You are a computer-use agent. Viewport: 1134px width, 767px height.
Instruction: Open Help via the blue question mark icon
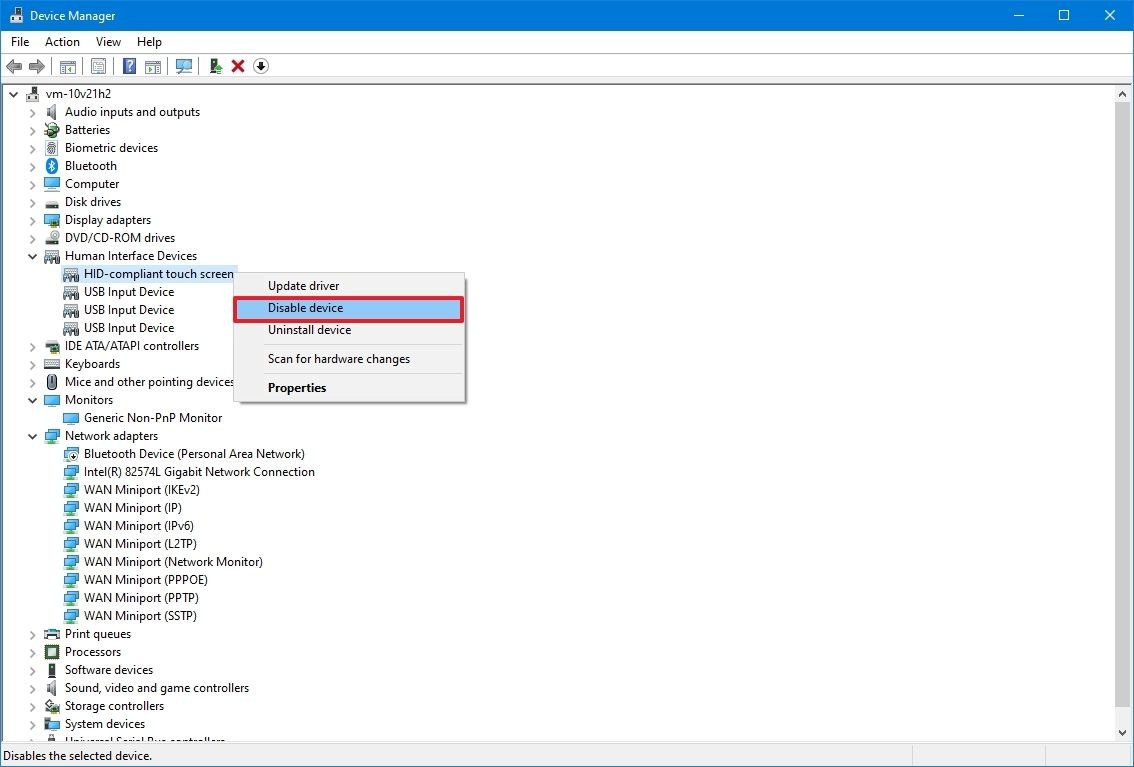point(129,67)
